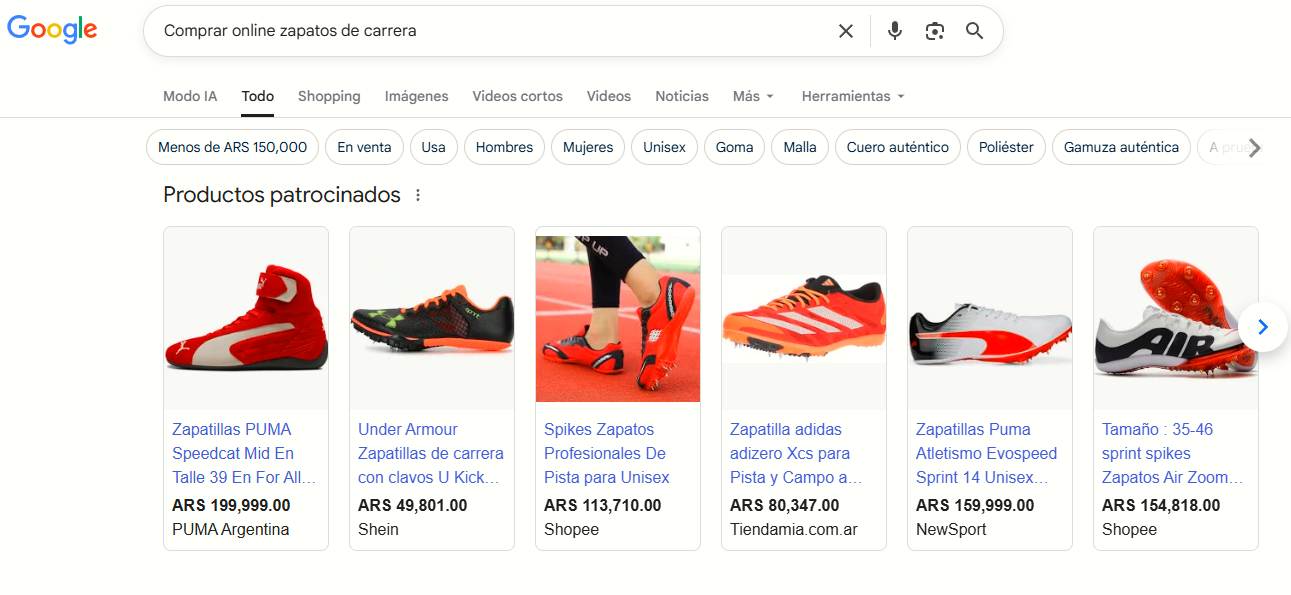Open the Air Zoom spikes product image
Screen dimensions: 1291x595
point(1176,319)
